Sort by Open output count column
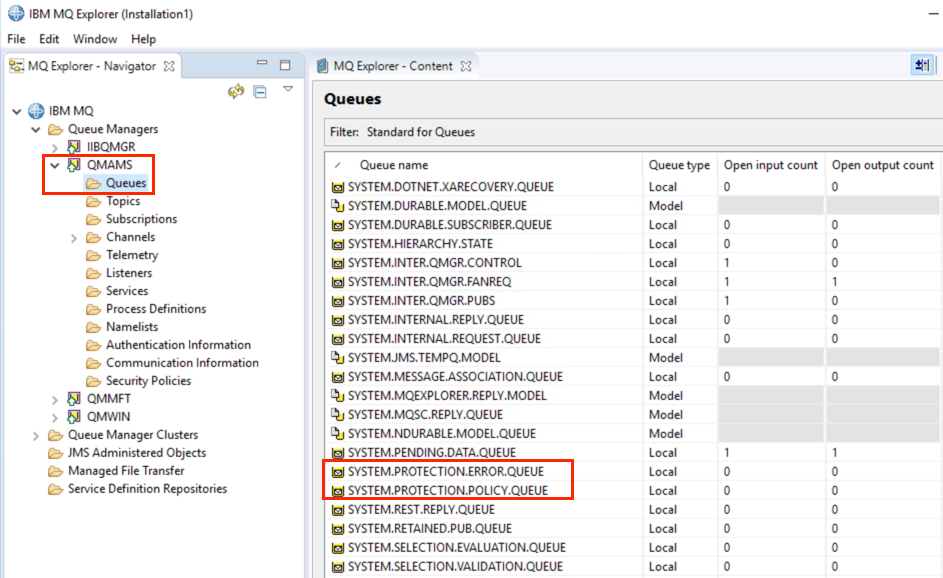The height and width of the screenshot is (578, 943). (883, 165)
